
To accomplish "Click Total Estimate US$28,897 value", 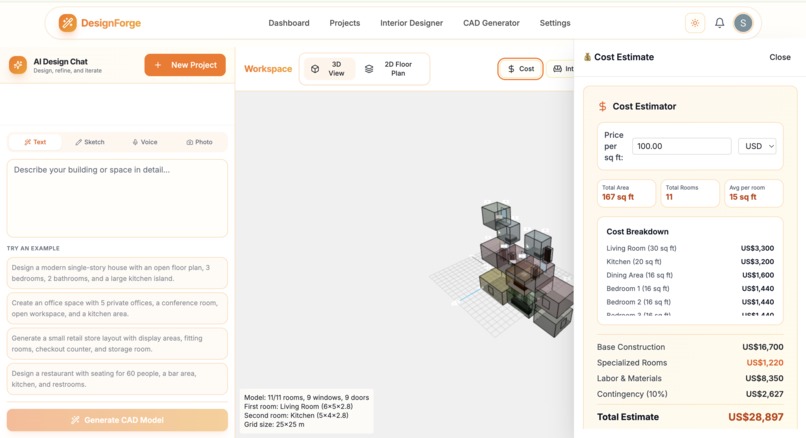I will tap(756, 417).
